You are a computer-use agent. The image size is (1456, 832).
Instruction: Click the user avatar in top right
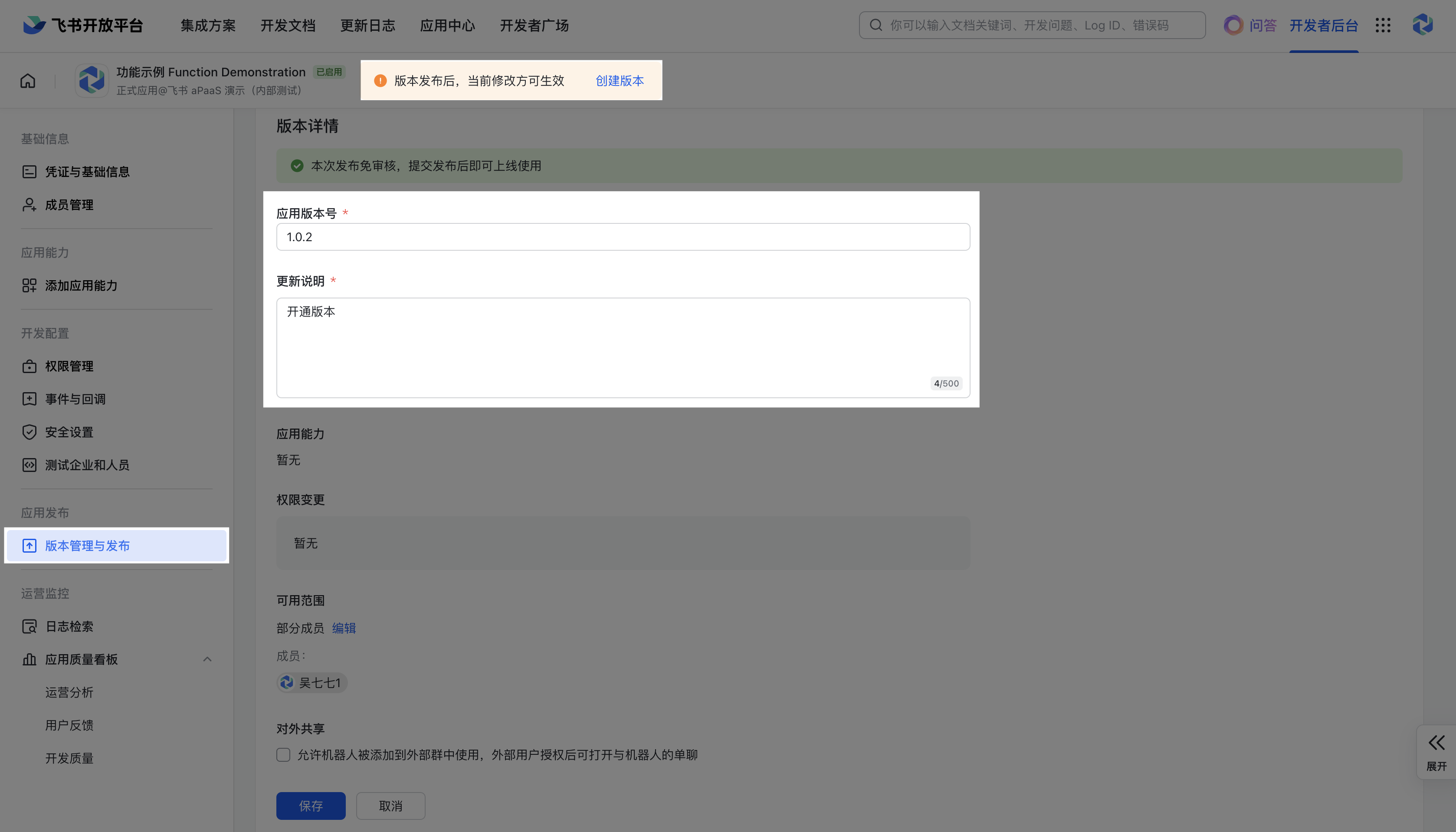tap(1423, 25)
